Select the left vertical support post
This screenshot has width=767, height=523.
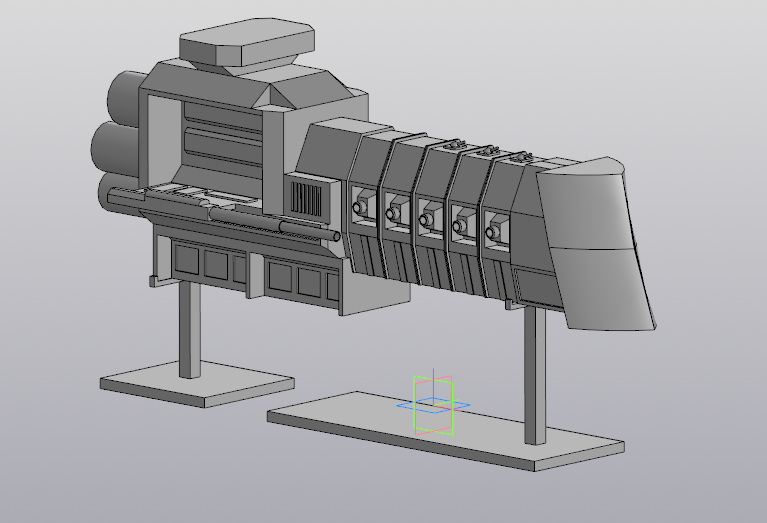(190, 329)
